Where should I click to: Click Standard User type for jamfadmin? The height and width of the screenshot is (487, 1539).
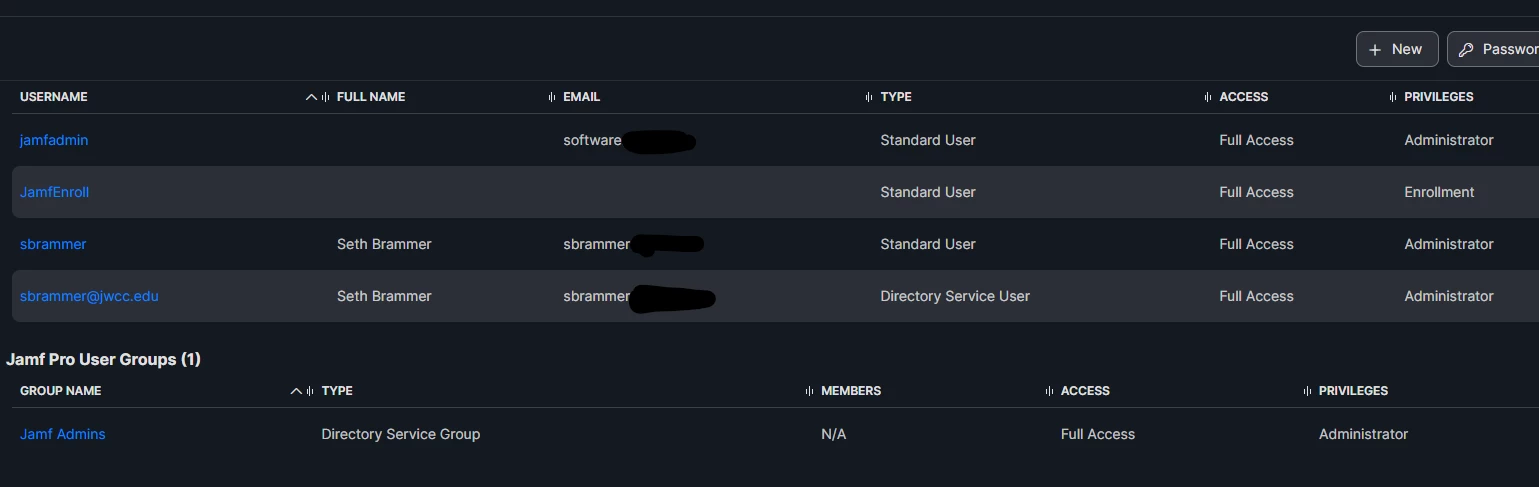click(928, 140)
